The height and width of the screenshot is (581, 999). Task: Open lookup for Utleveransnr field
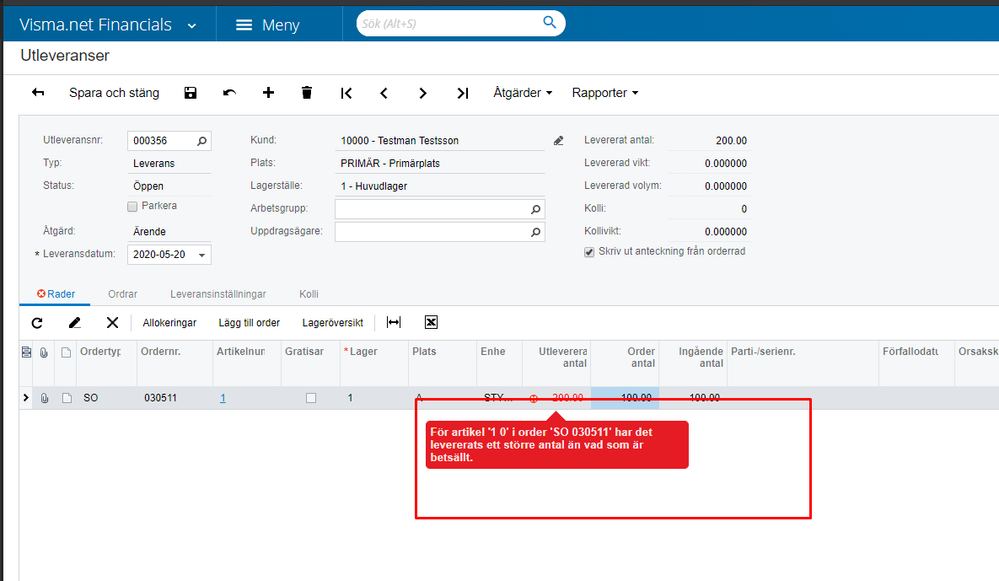202,141
